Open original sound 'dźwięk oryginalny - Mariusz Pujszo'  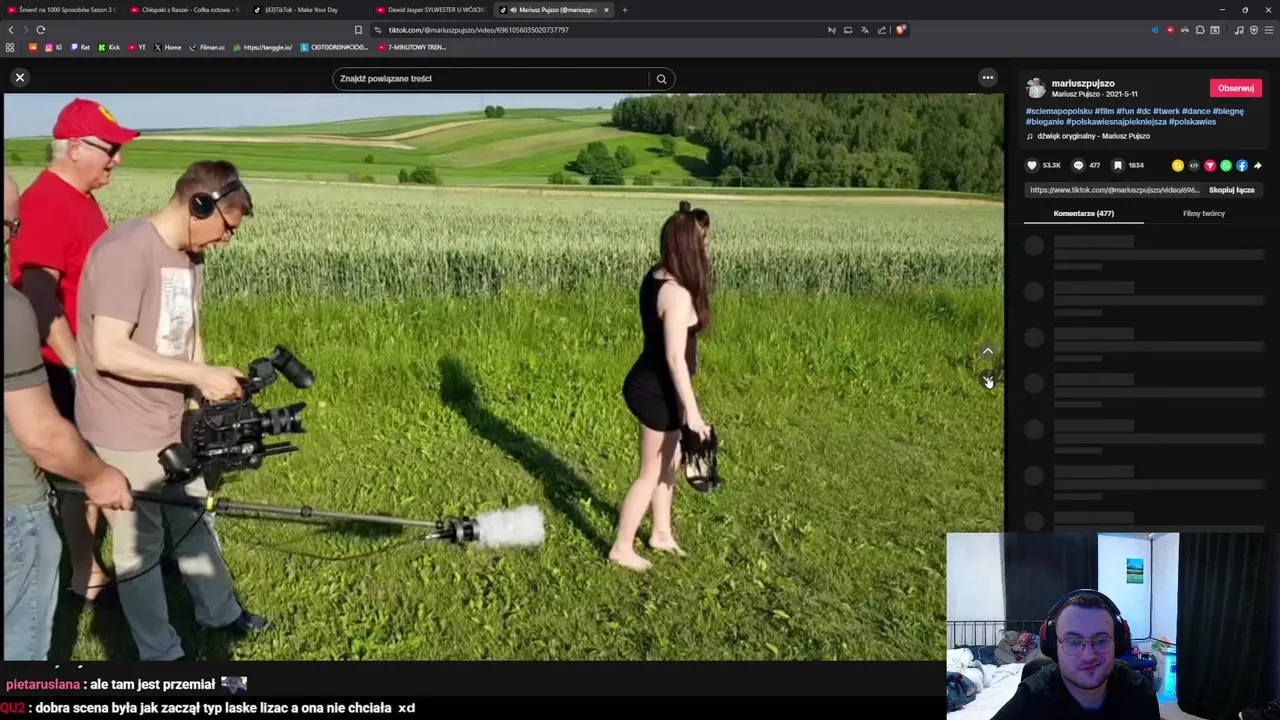click(1093, 136)
